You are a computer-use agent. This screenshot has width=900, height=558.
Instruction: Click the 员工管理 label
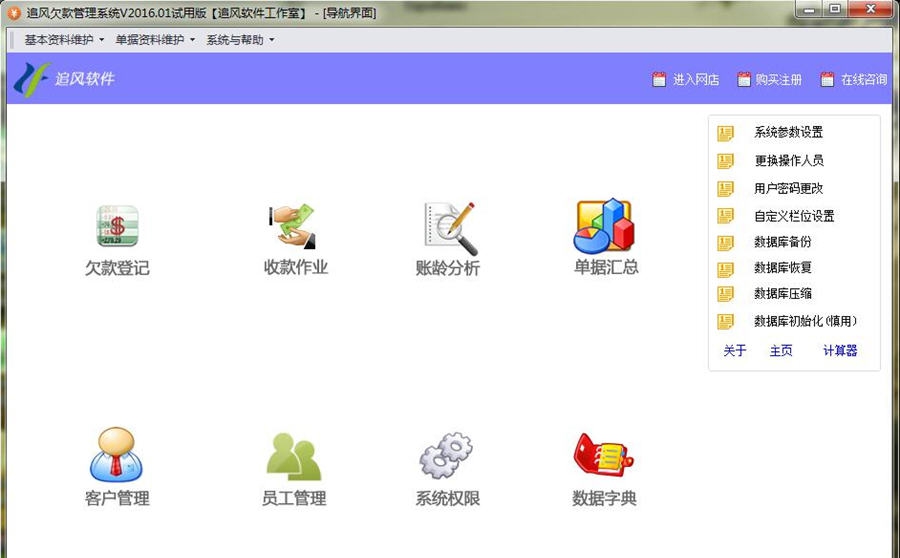(294, 498)
